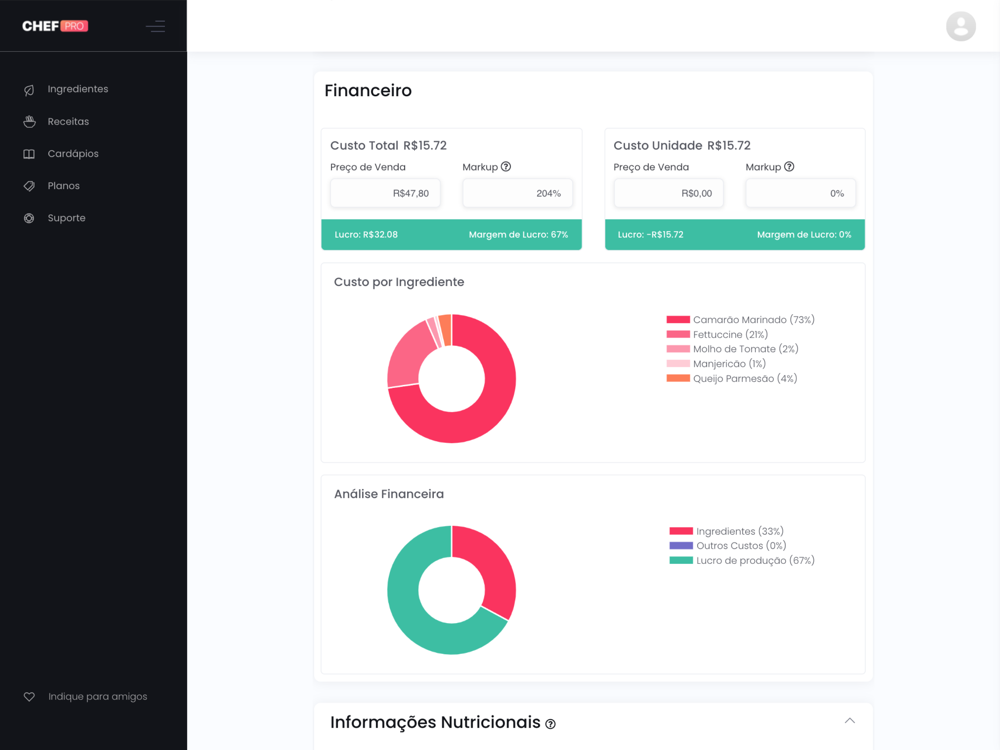Collapse the sidebar with the hamburger toggle
This screenshot has height=750, width=1000.
[156, 26]
